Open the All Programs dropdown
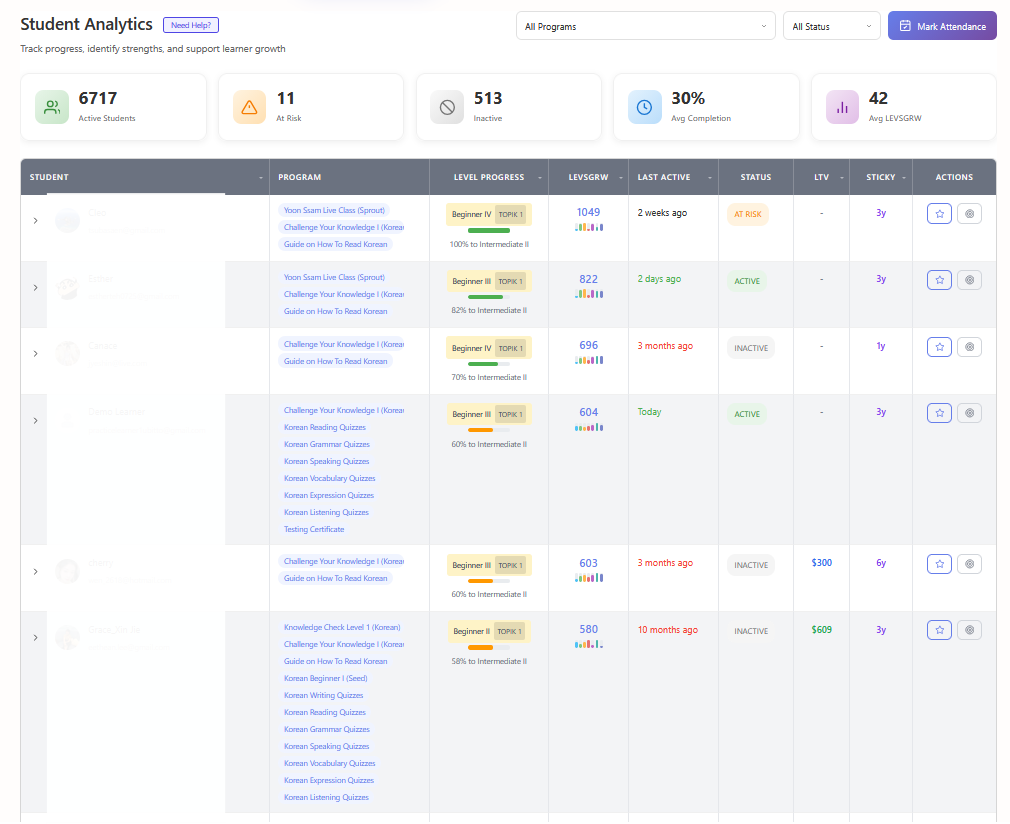1010x824 pixels. [x=646, y=26]
